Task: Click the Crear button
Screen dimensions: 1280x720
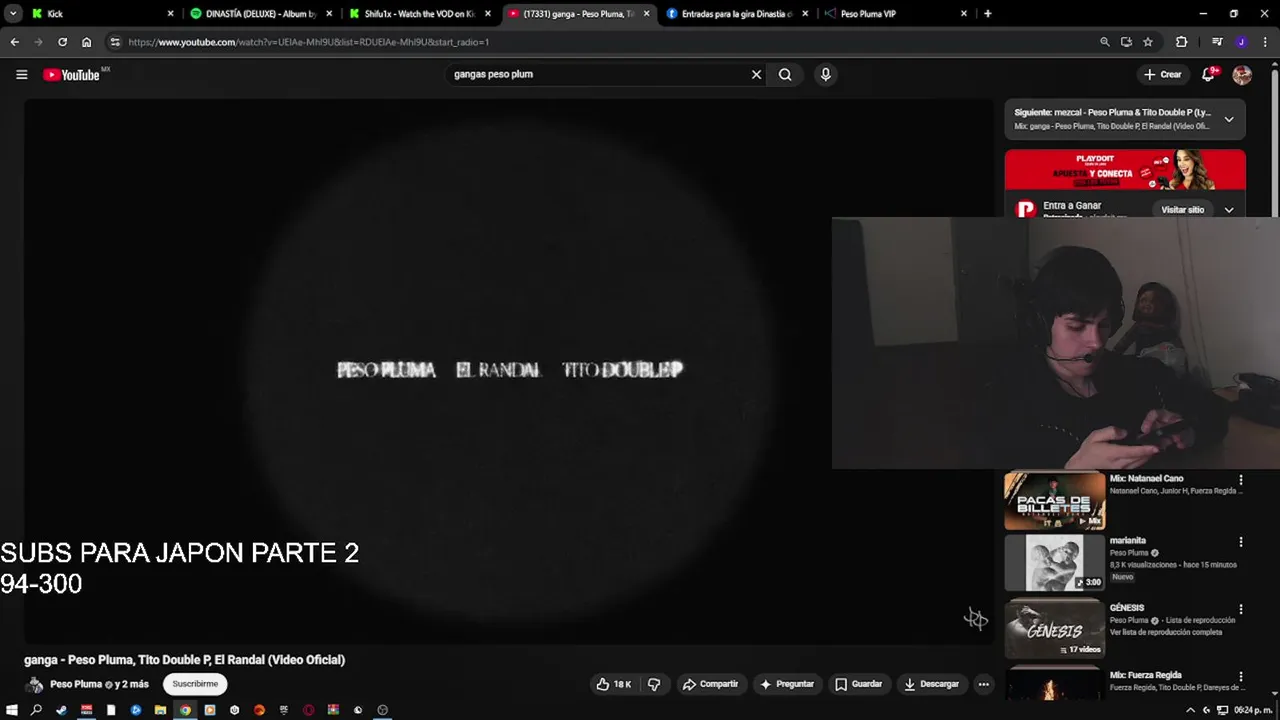Action: 1163,74
